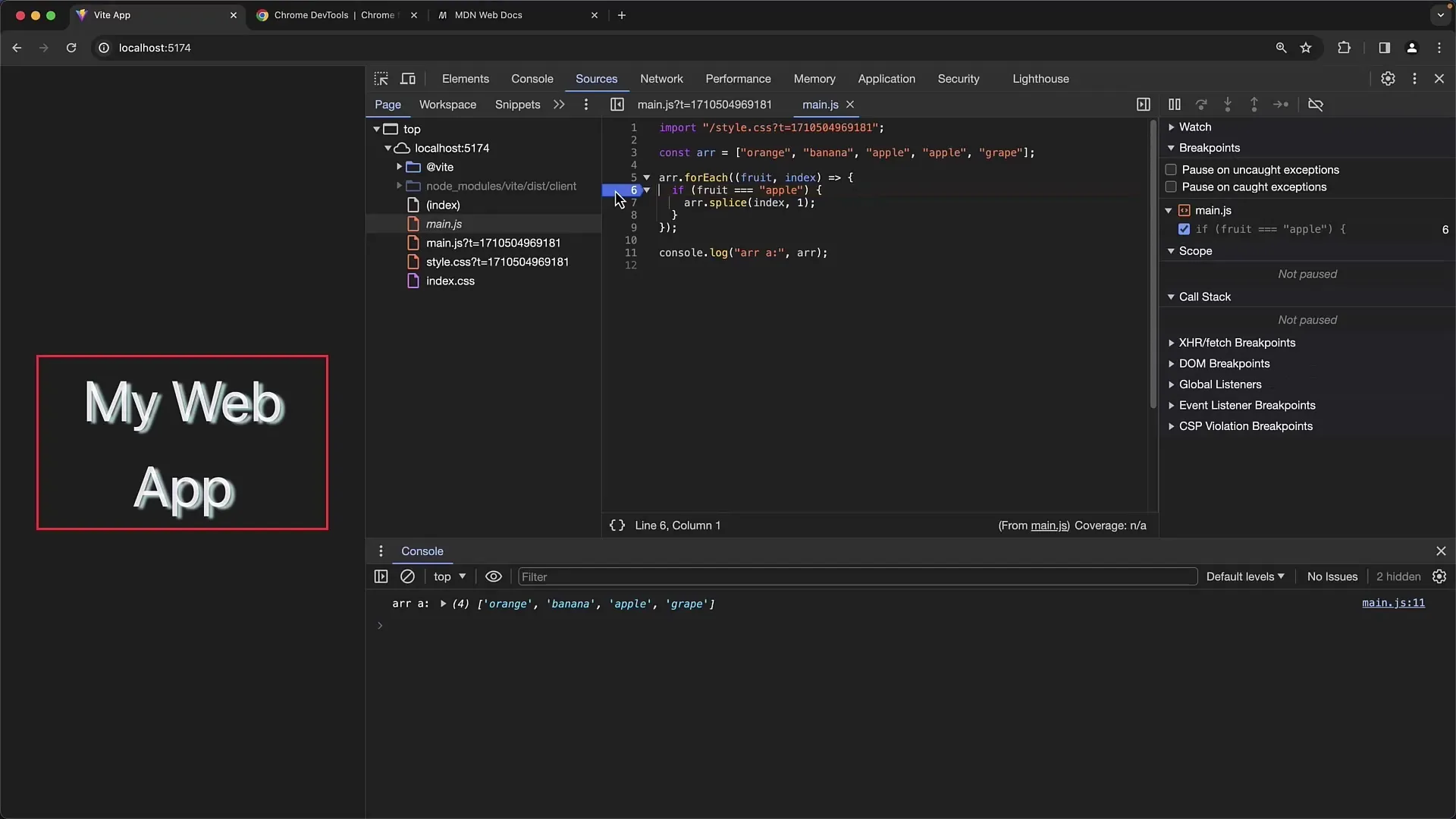Click the step into next function icon
Image resolution: width=1456 pixels, height=819 pixels.
tap(1228, 105)
